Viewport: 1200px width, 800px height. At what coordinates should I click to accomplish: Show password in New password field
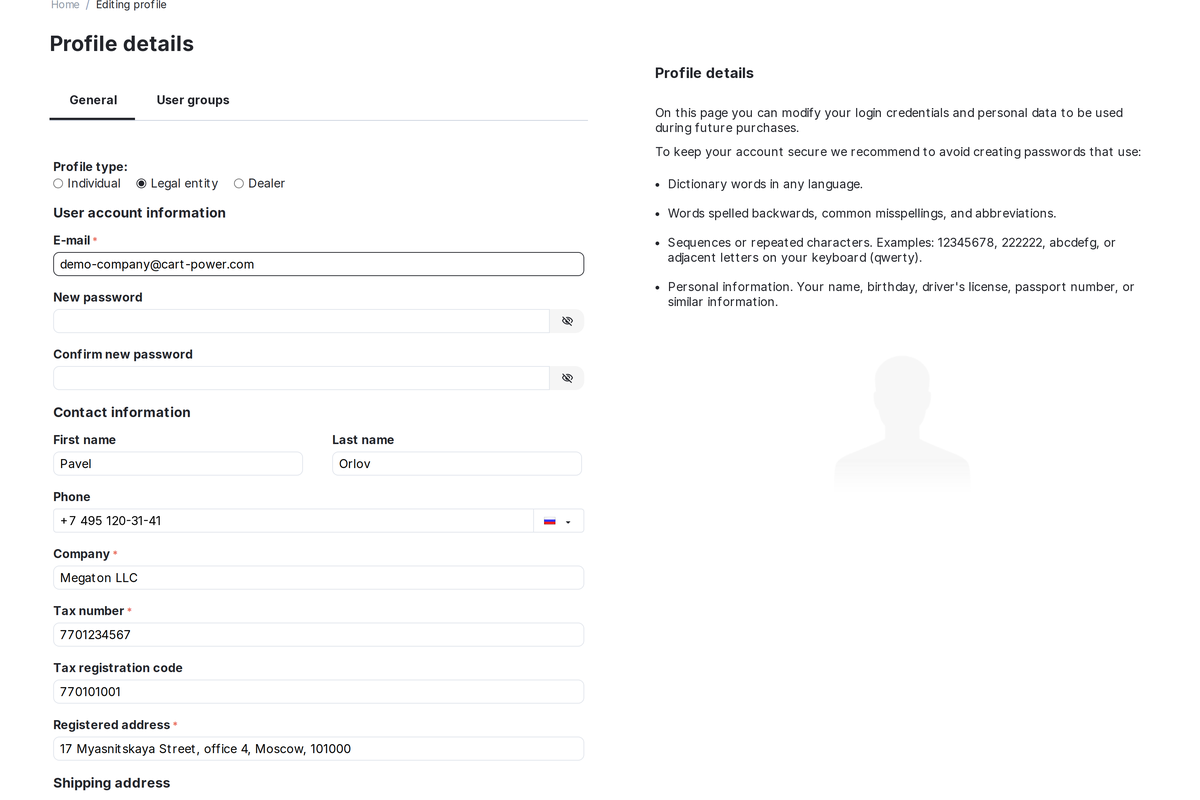coord(567,321)
